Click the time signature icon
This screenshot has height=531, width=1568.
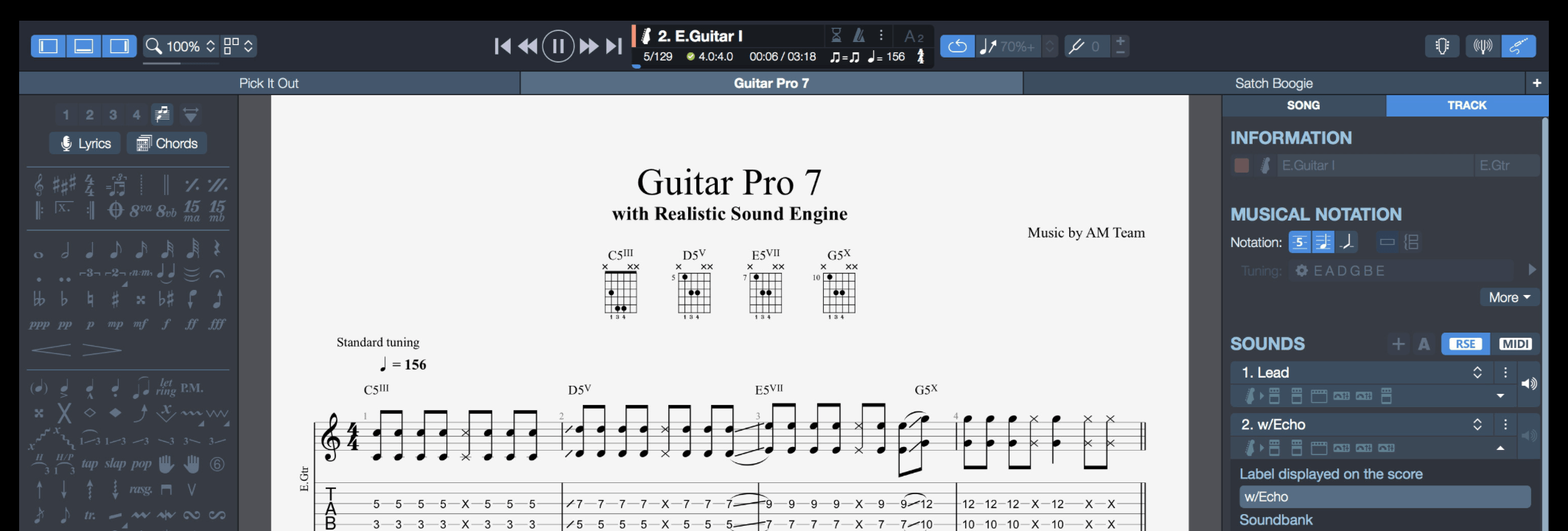point(90,184)
